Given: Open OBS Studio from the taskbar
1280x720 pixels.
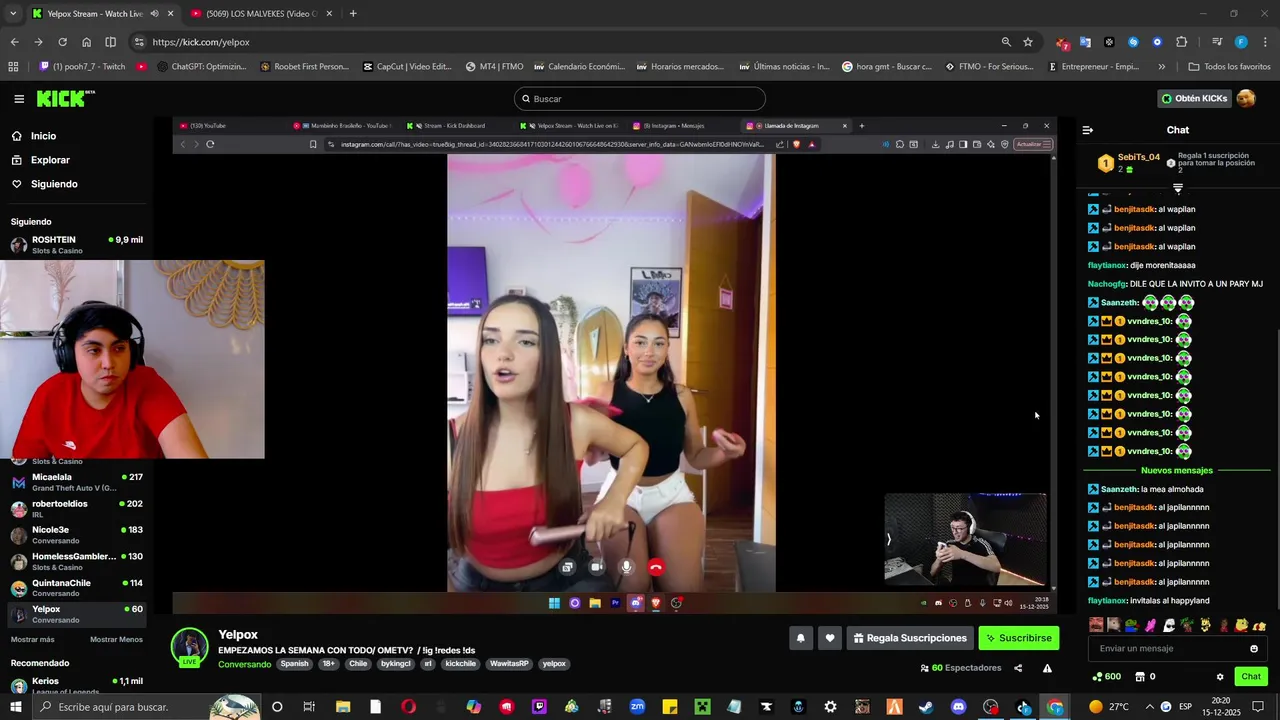Looking at the screenshot, I should (990, 707).
